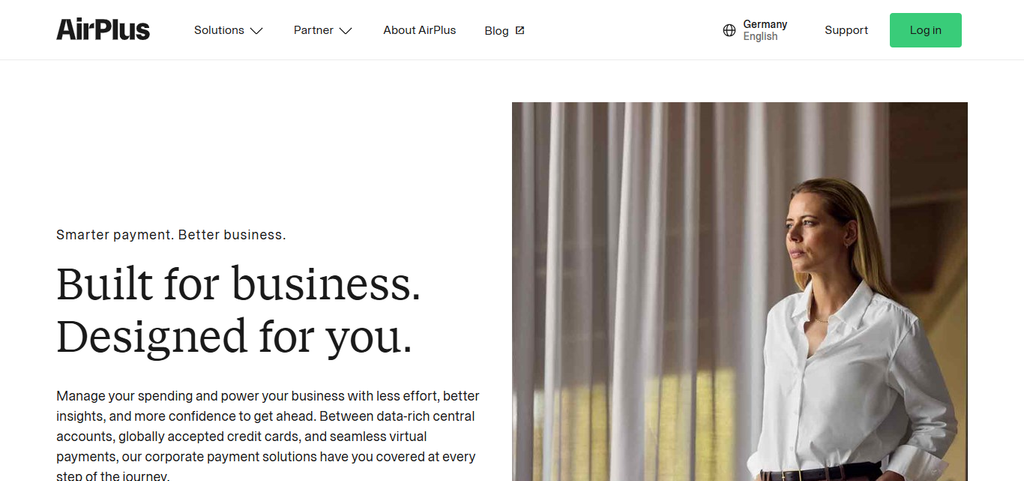Open the Support link

846,30
